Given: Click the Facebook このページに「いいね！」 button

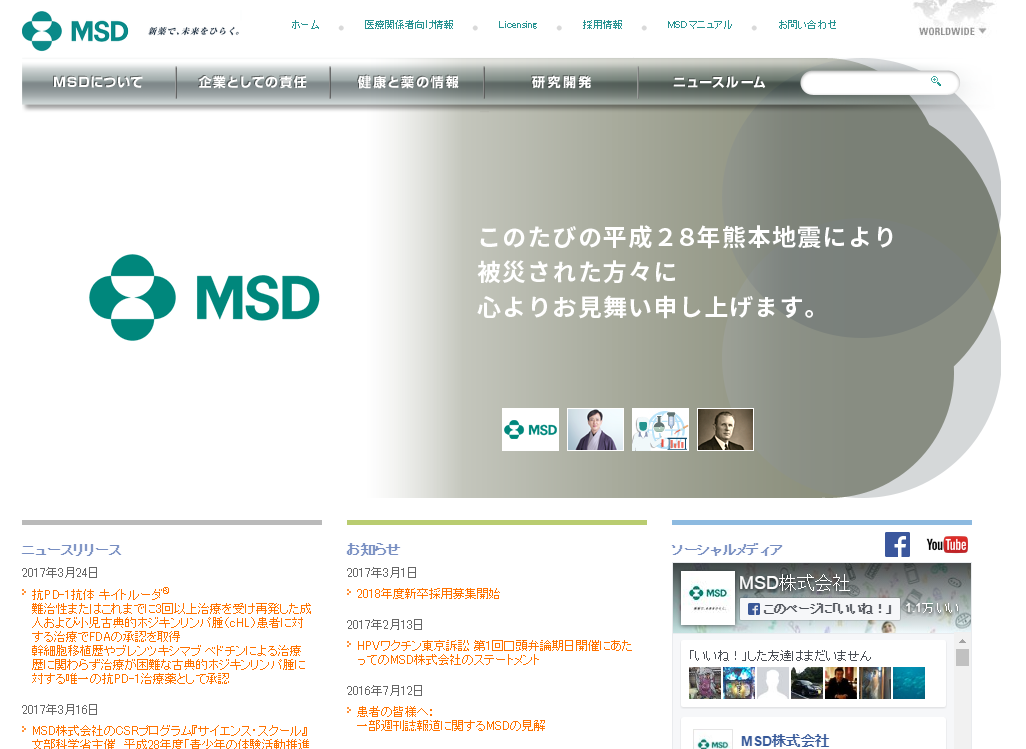Looking at the screenshot, I should coord(820,608).
